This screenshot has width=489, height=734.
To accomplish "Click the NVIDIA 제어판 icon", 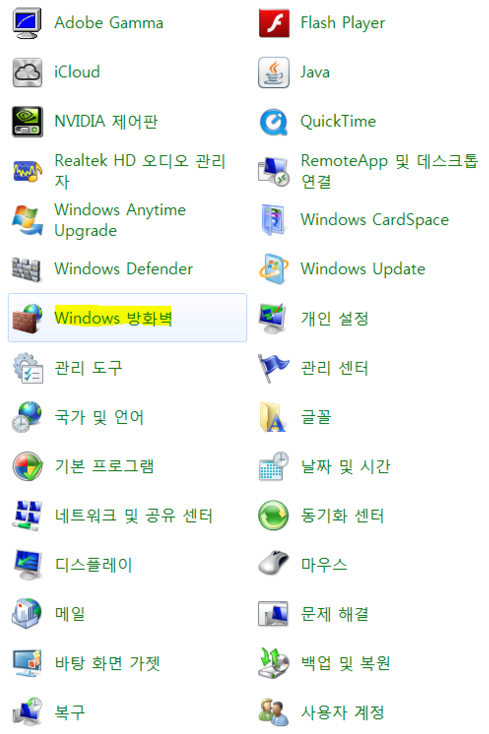I will [x=27, y=122].
